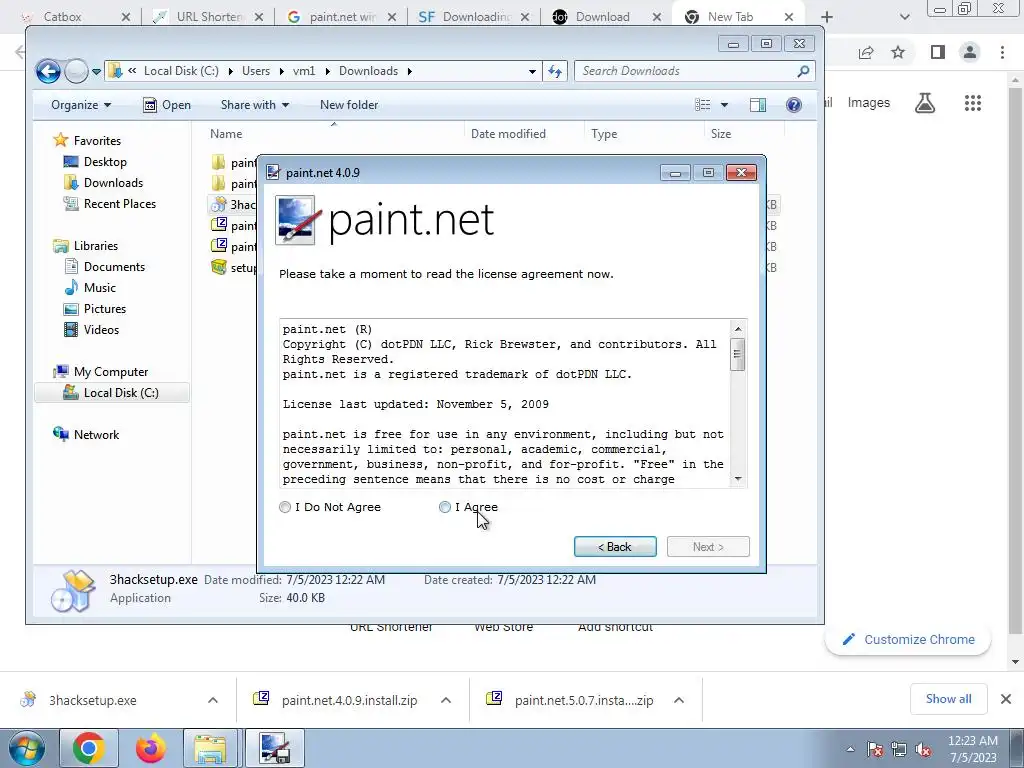Click Users in the address path
The height and width of the screenshot is (768, 1024).
pos(256,71)
